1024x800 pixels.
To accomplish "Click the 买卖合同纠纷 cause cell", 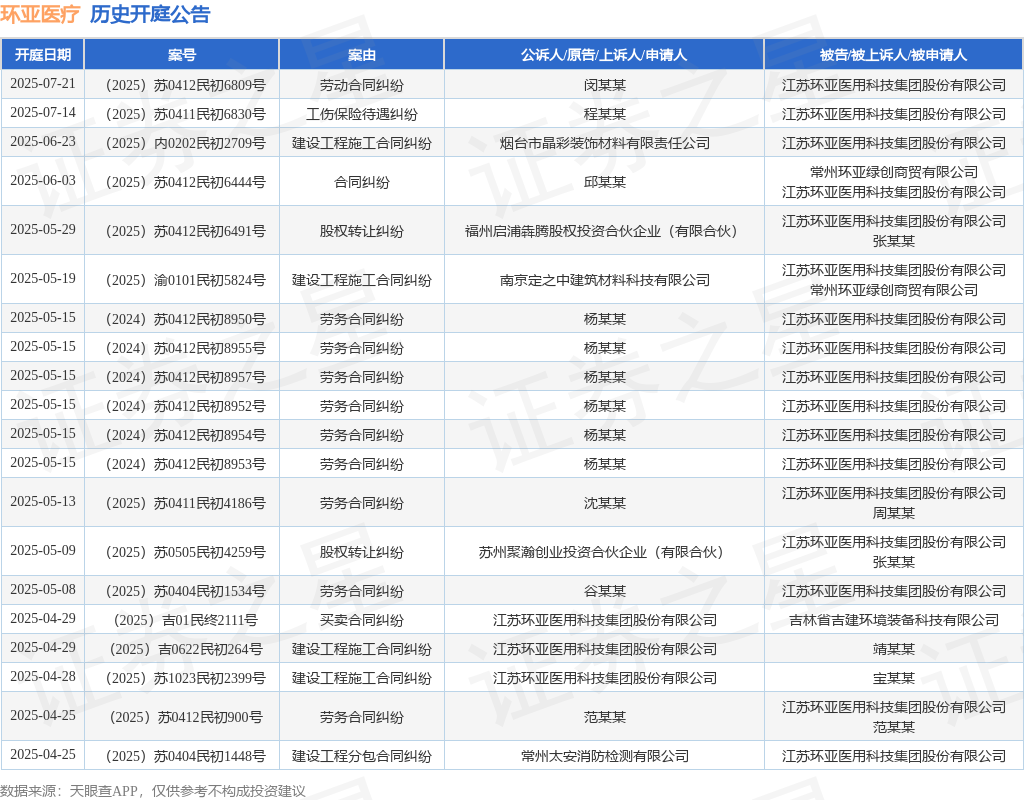I will (x=361, y=620).
